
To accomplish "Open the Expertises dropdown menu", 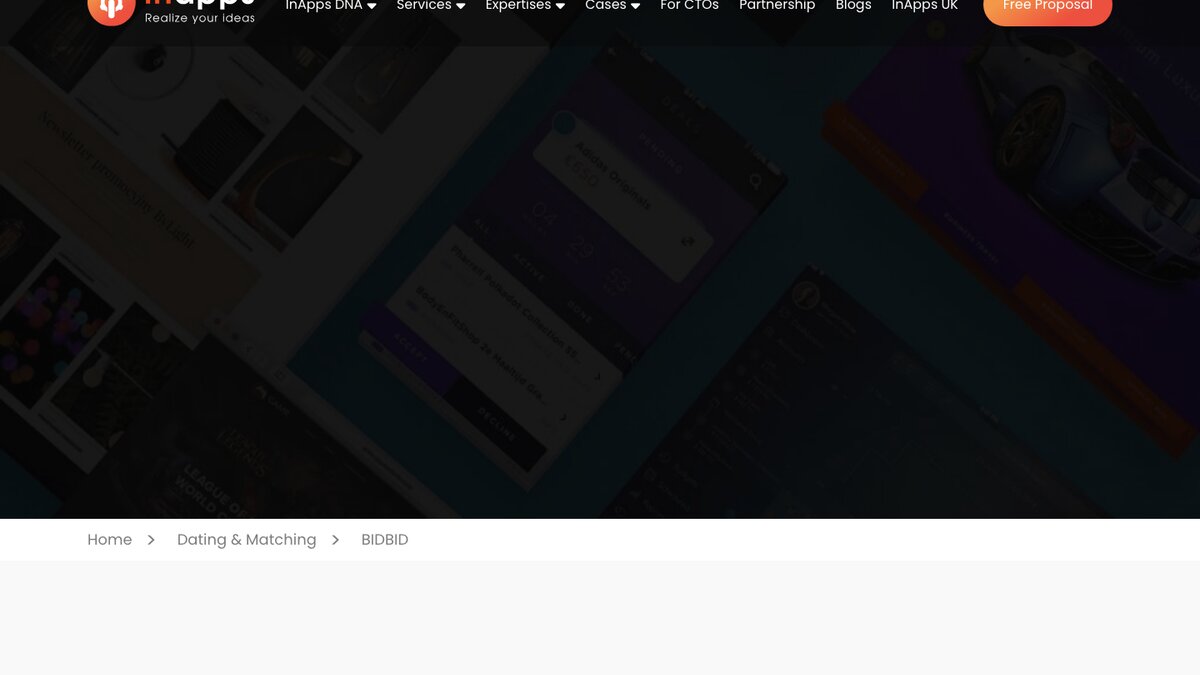I will pos(518,5).
